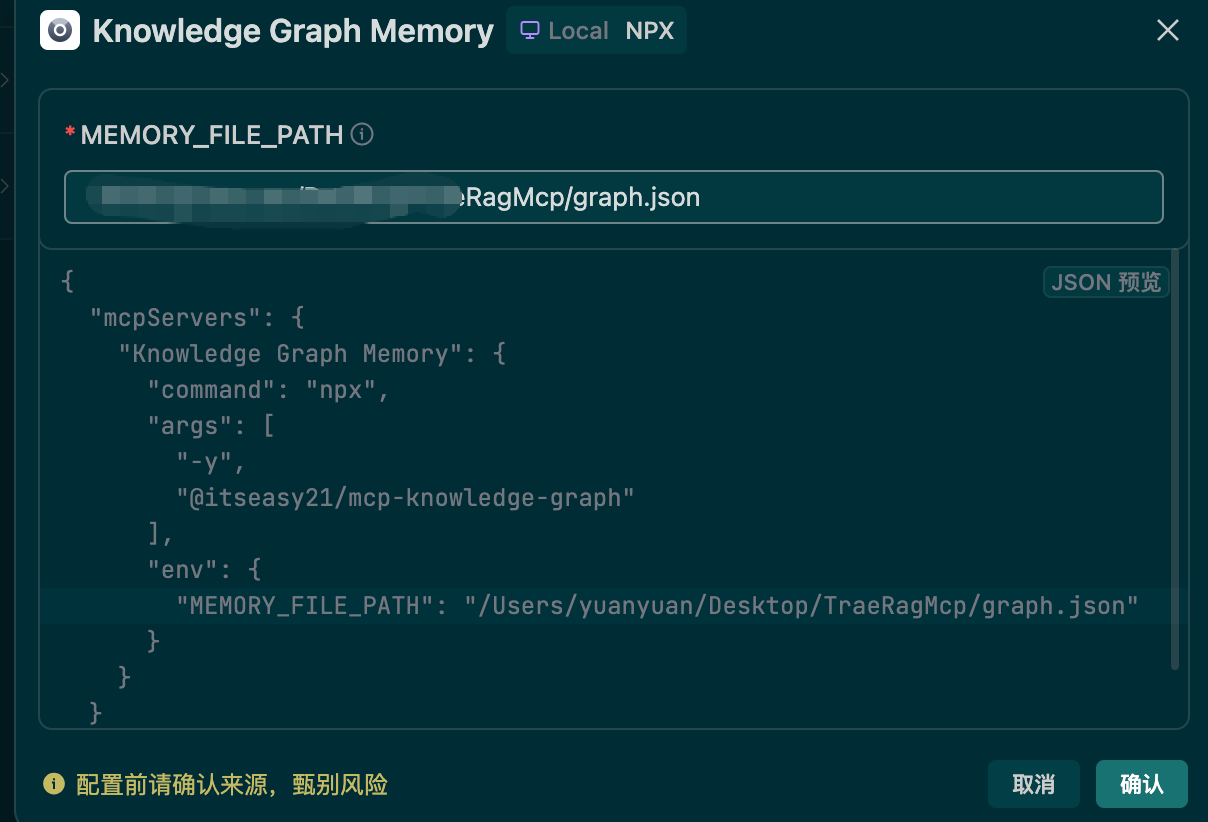Viewport: 1208px width, 822px height.
Task: Expand the upper chevron in left sidebar
Action: click(x=5, y=80)
